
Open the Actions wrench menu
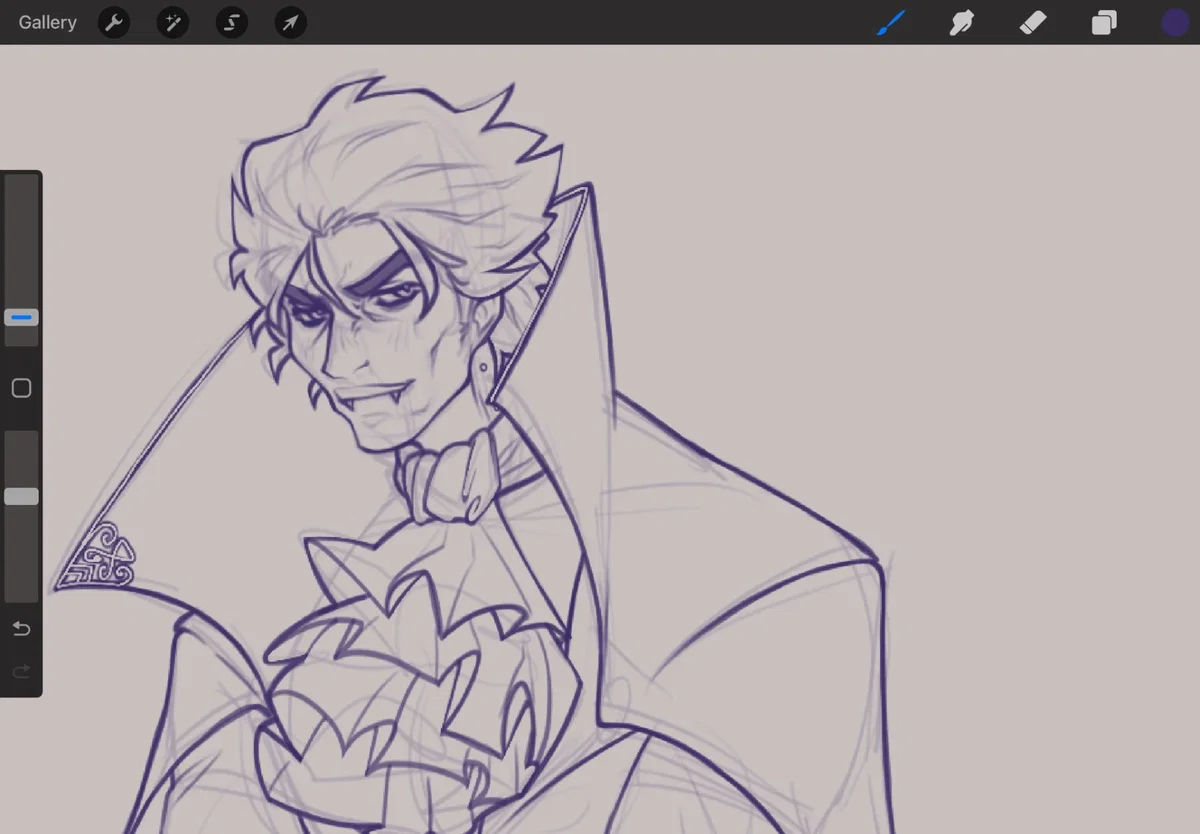[x=114, y=22]
